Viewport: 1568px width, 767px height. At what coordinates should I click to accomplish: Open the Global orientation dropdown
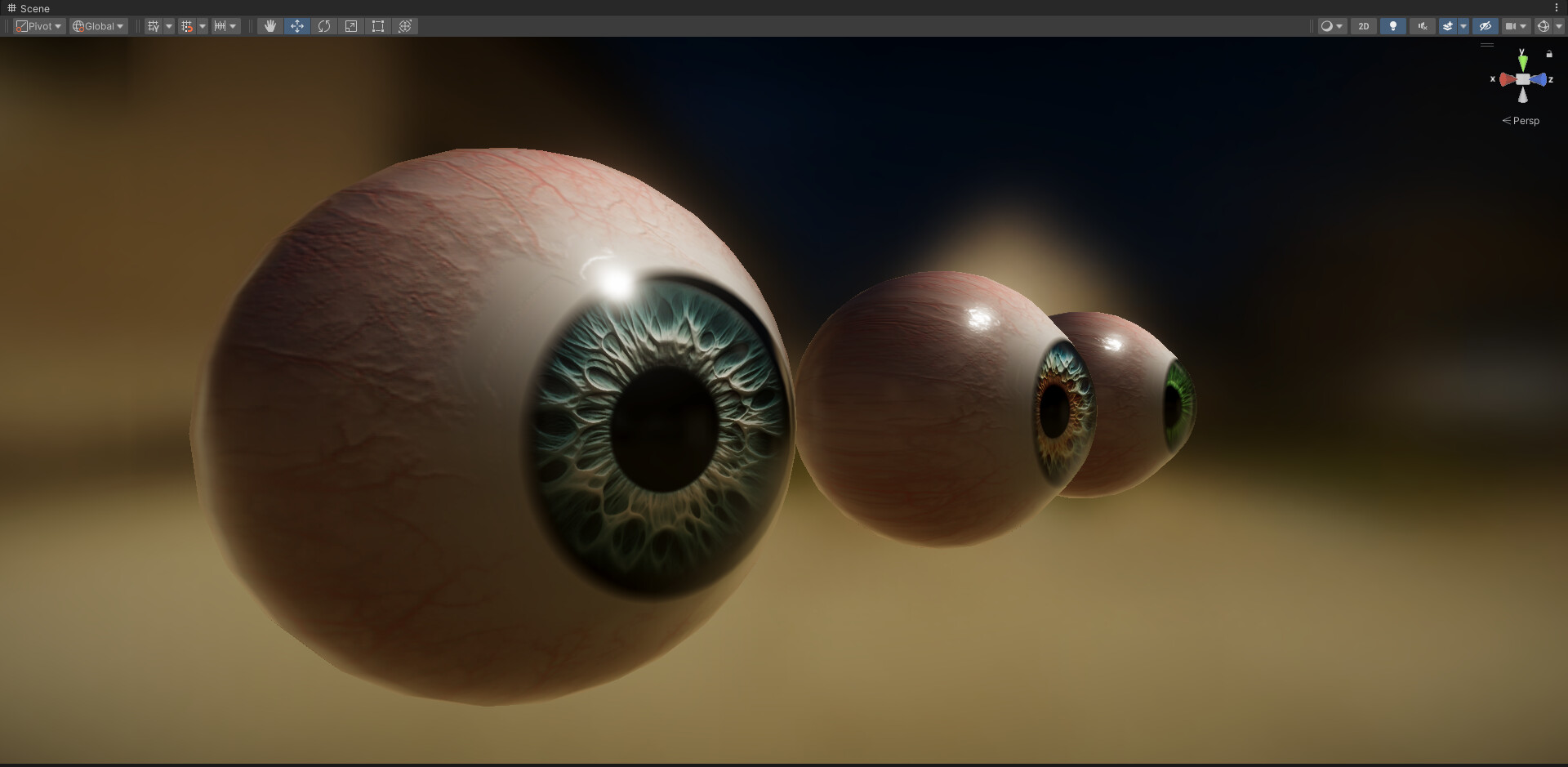coord(97,25)
